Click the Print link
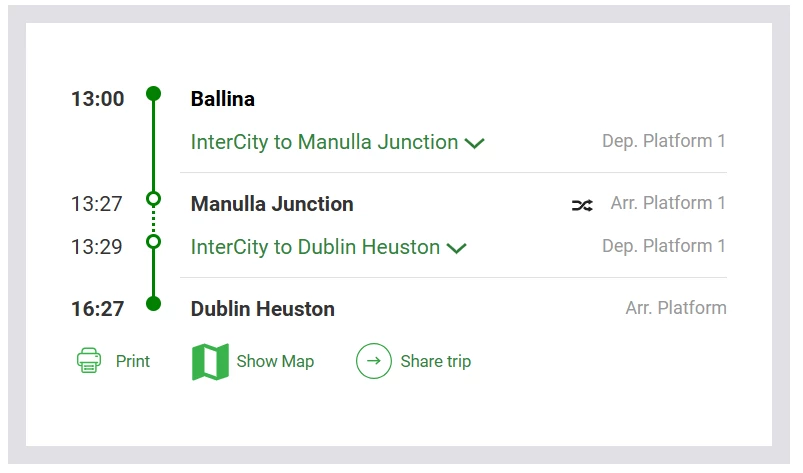Screen dimensions: 803x473 (x=133, y=362)
